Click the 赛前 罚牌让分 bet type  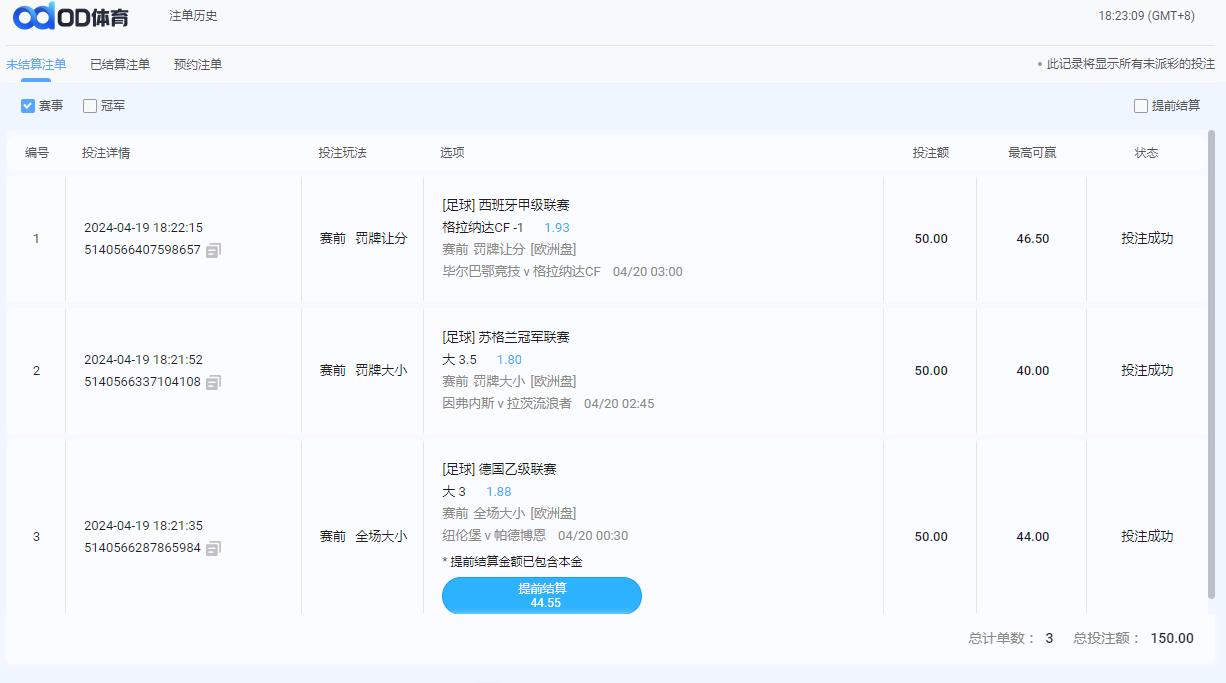[363, 239]
